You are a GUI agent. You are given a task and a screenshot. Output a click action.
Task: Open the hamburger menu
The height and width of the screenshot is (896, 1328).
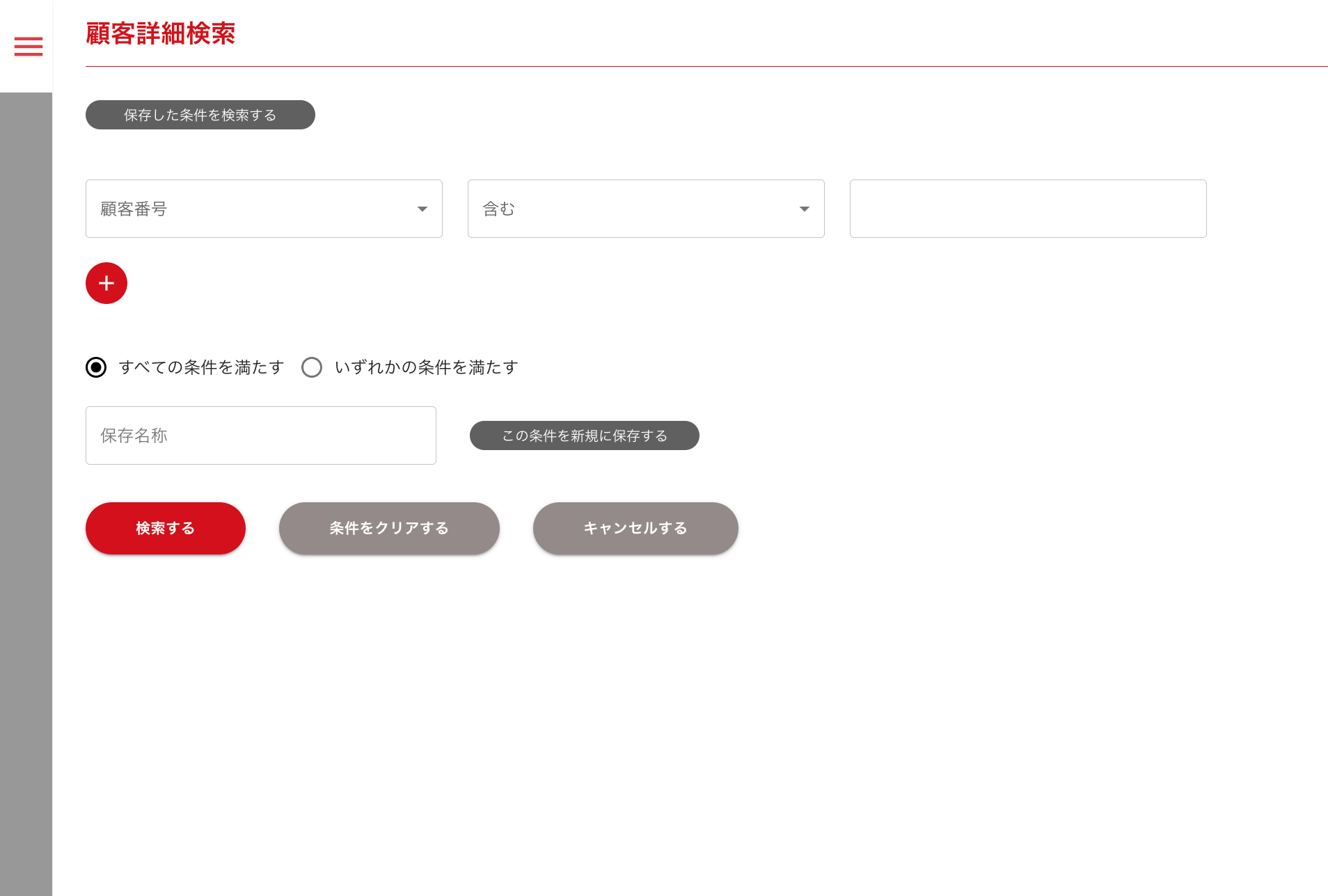click(28, 47)
